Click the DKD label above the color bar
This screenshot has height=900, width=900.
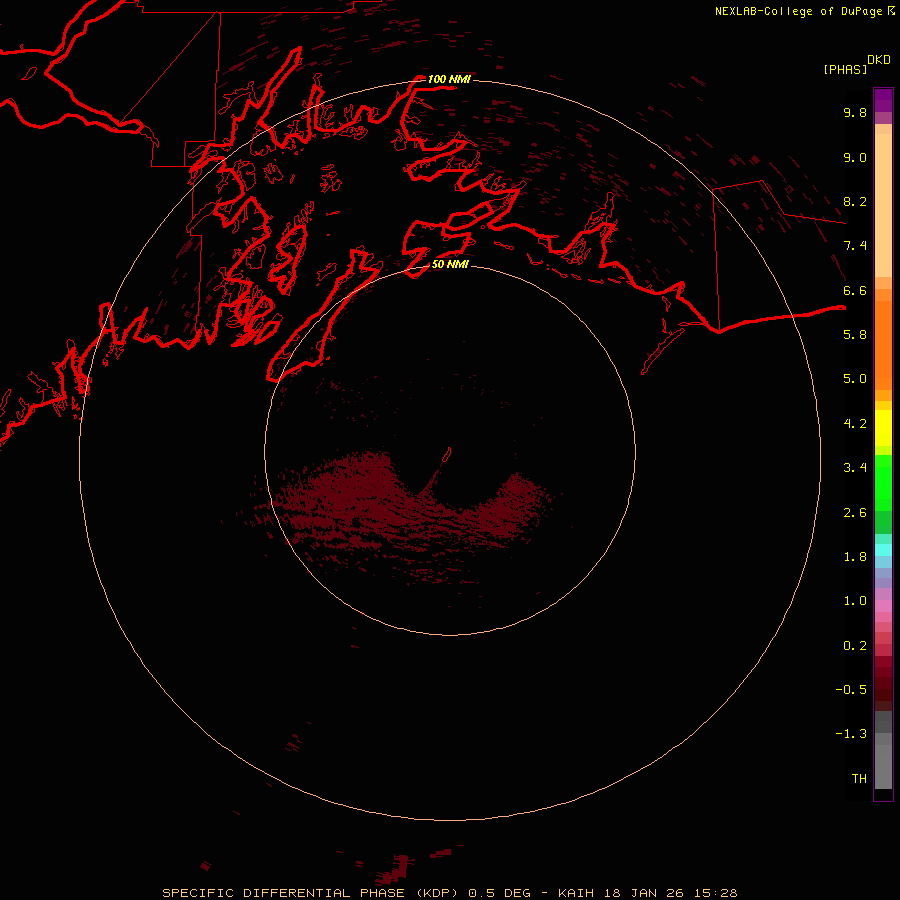tap(879, 60)
